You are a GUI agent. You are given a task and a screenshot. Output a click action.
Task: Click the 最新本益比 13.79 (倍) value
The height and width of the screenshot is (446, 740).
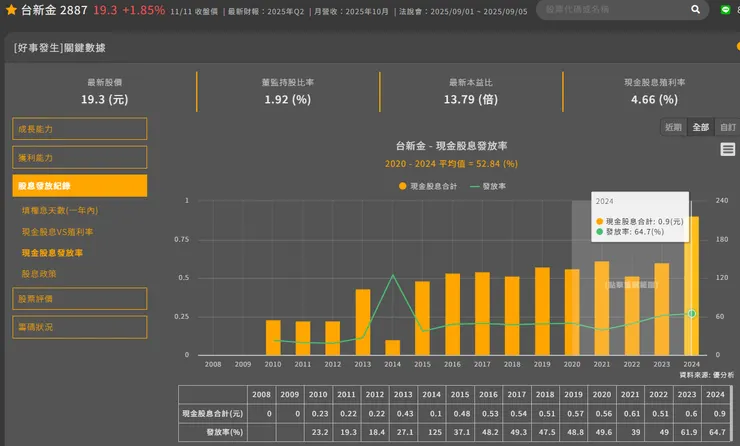point(471,100)
